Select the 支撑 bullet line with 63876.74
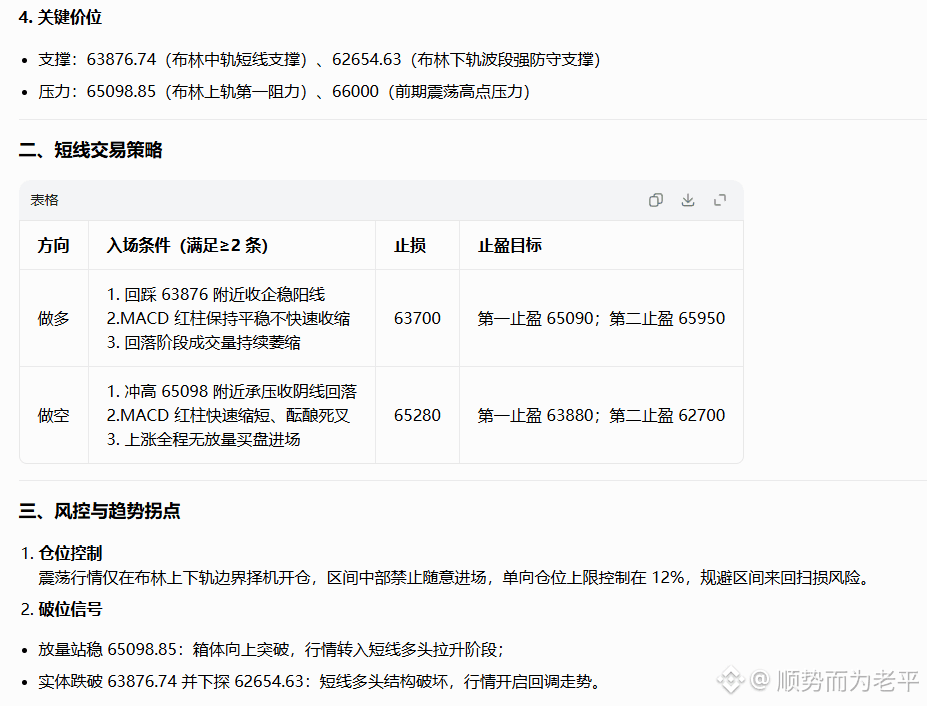Image resolution: width=927 pixels, height=706 pixels. 319,59
